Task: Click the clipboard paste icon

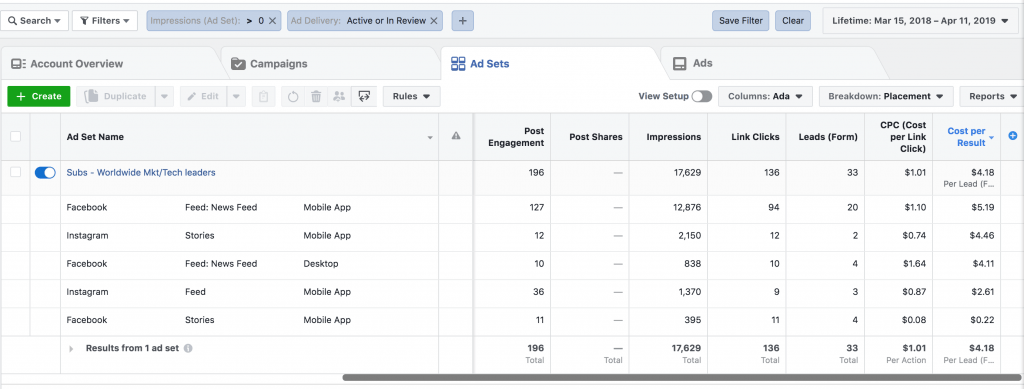Action: (x=263, y=96)
